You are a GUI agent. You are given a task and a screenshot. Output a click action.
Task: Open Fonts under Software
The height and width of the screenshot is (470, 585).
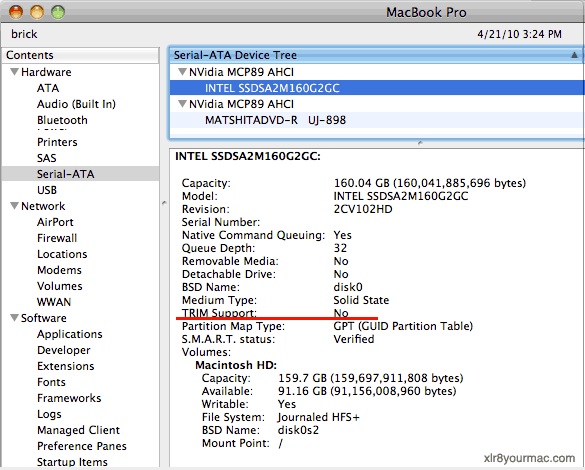pyautogui.click(x=51, y=382)
